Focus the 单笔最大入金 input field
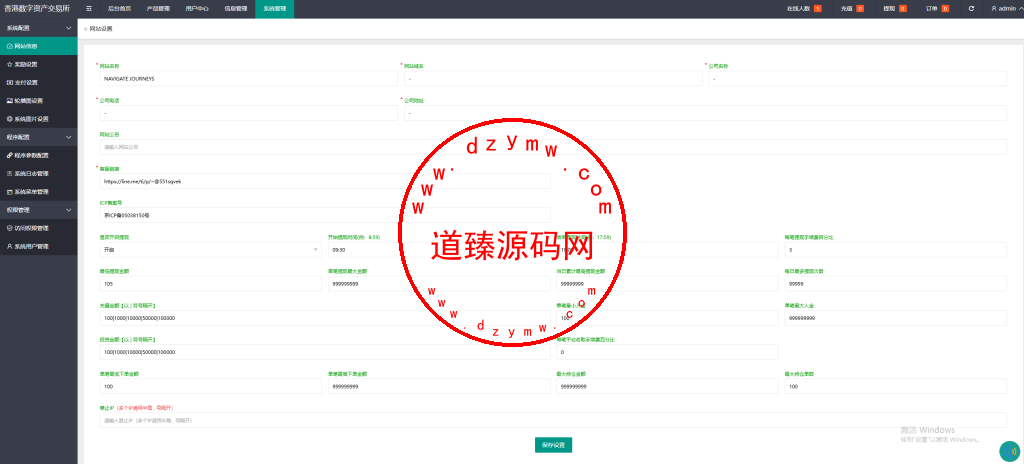Screen dimensions: 1024x464 coord(895,318)
